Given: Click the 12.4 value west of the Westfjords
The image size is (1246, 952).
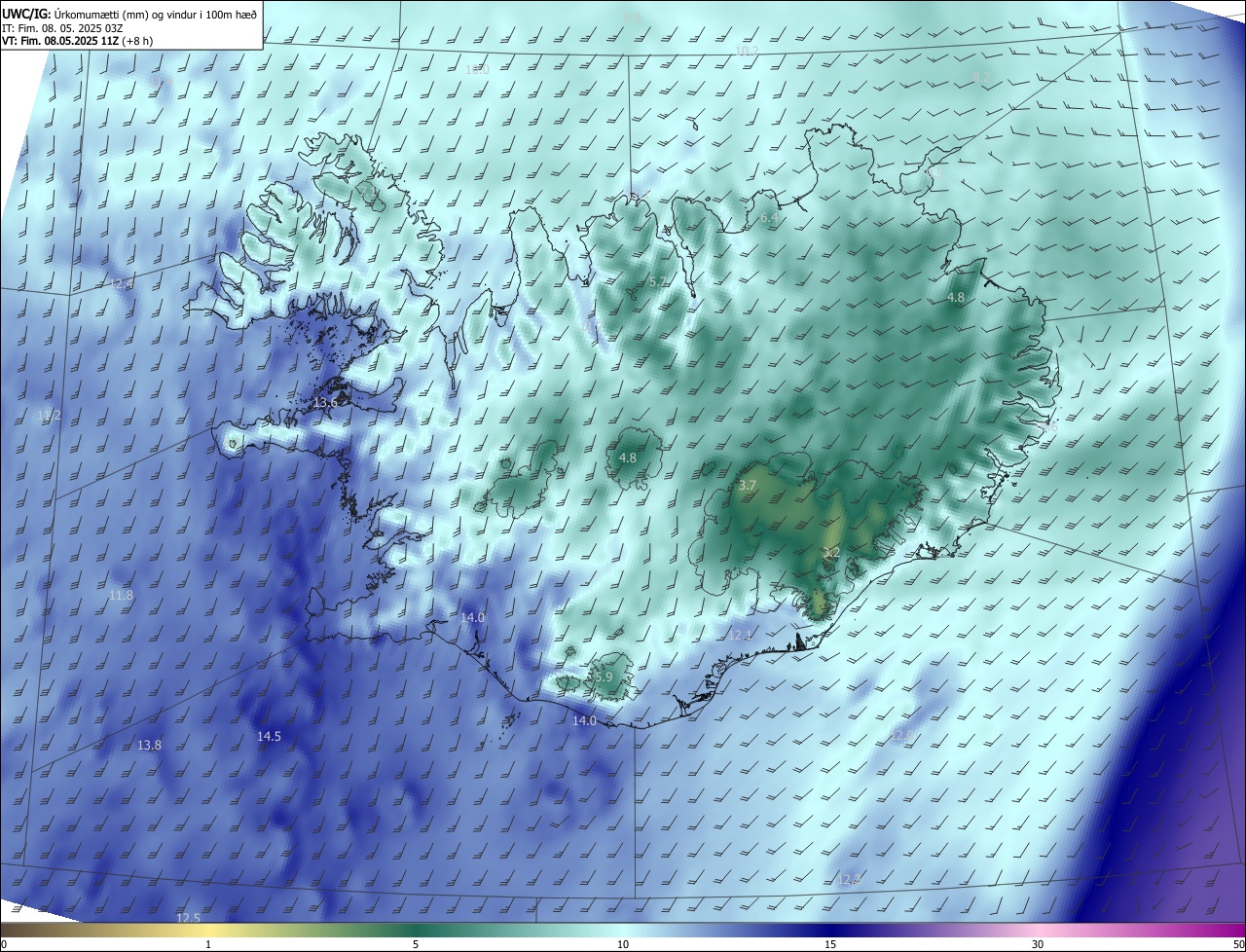Looking at the screenshot, I should 121,284.
